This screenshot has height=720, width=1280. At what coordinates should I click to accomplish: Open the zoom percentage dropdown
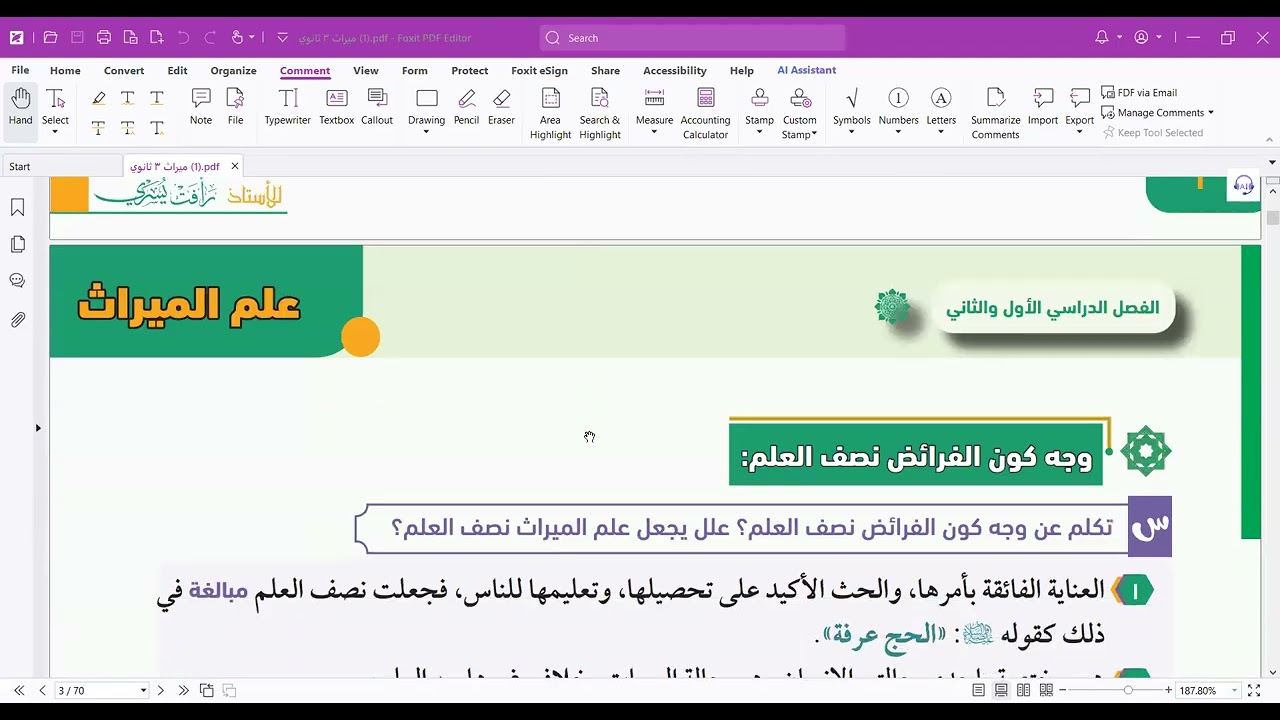[x=1234, y=691]
